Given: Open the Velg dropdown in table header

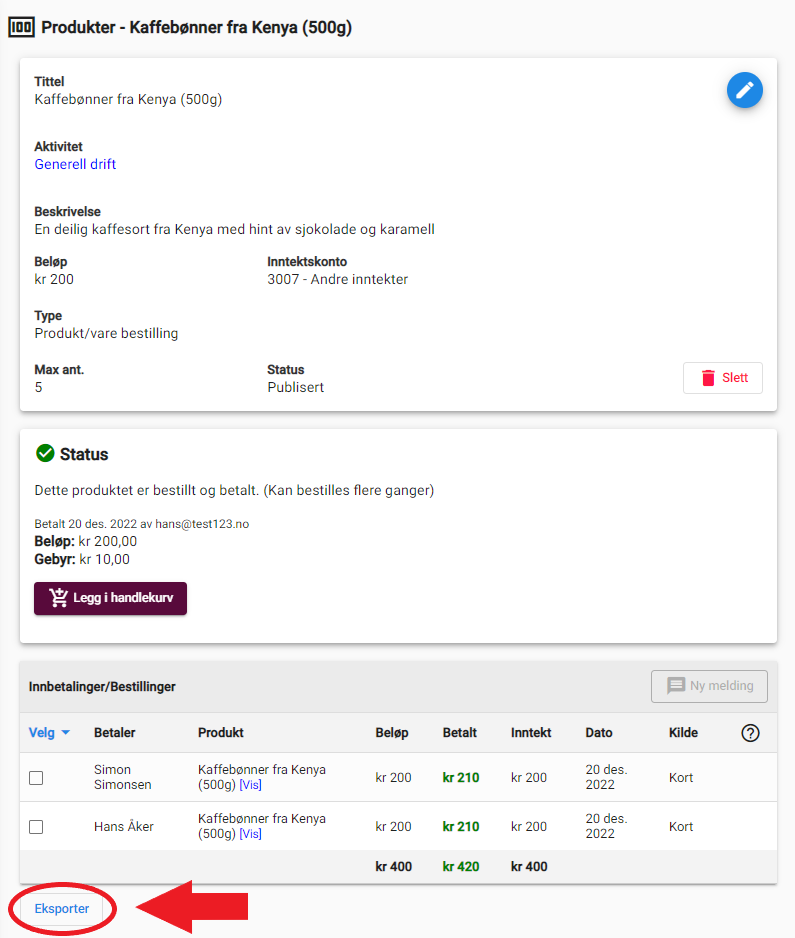Looking at the screenshot, I should point(49,733).
